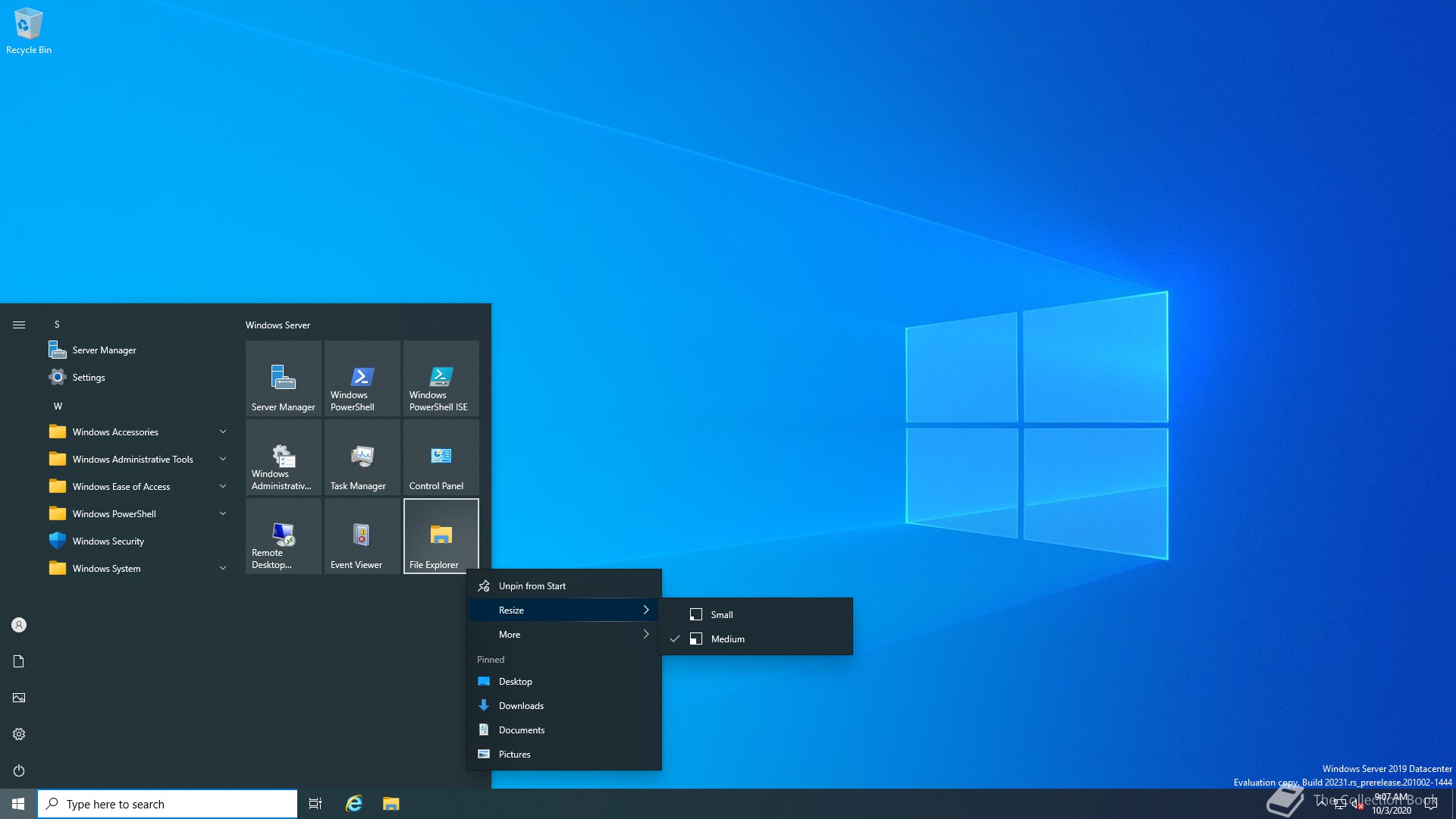Open the Windows PowerShell ISE tile
This screenshot has height=819, width=1456.
(x=441, y=378)
